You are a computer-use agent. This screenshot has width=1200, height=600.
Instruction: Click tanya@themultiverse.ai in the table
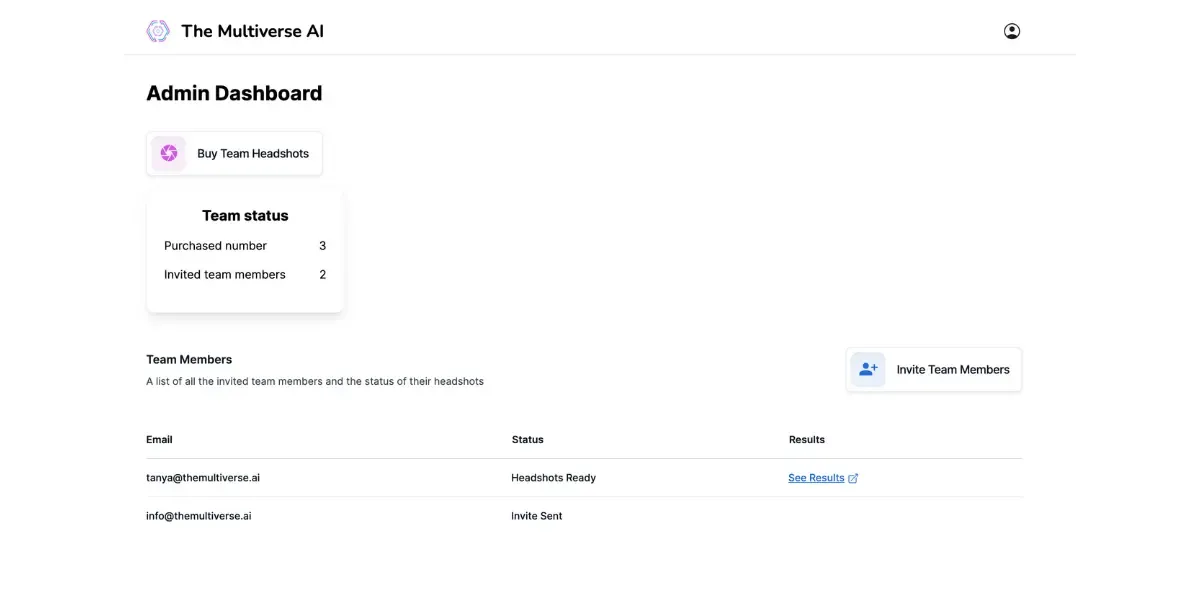pos(203,477)
